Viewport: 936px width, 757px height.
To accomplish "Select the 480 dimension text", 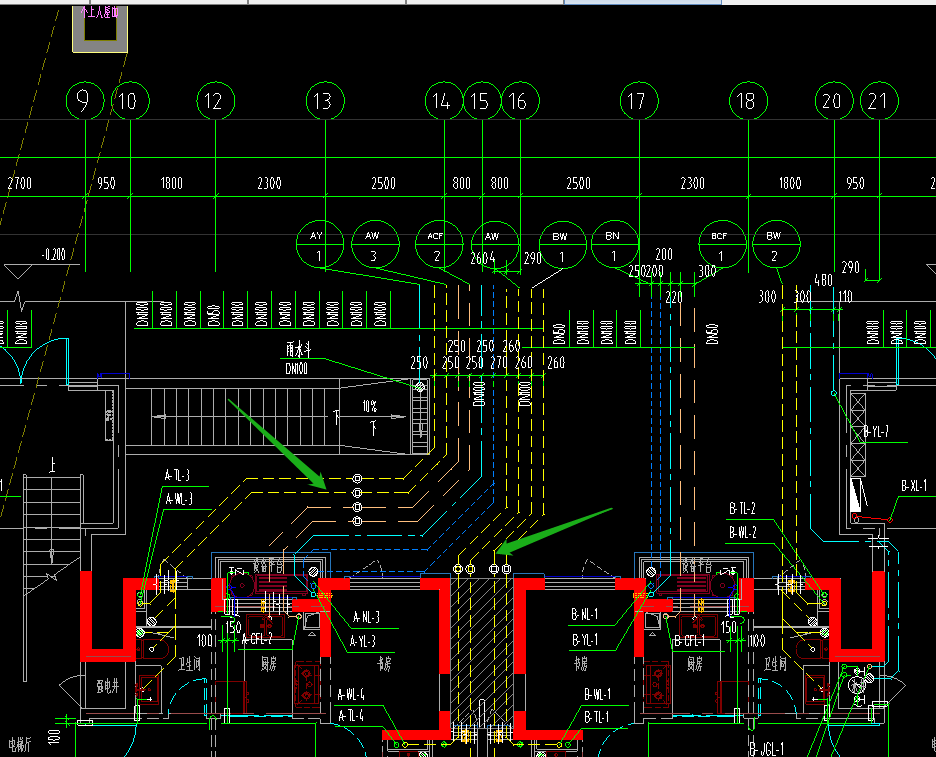I will click(824, 279).
